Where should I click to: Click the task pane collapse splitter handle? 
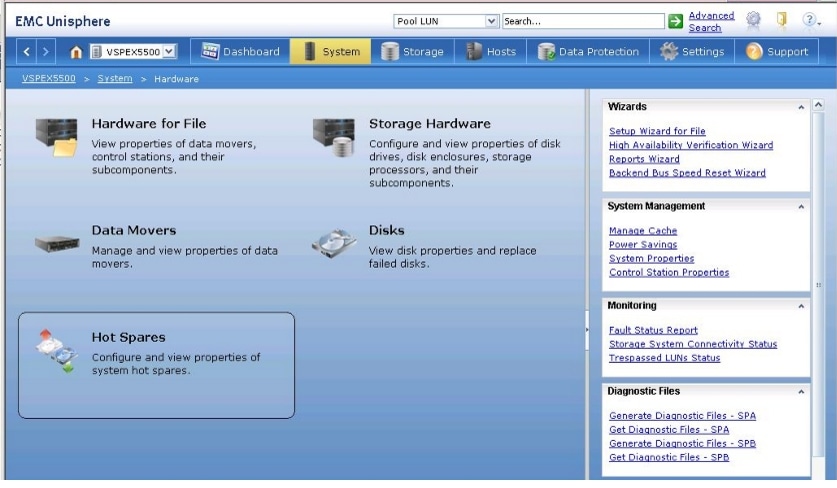coord(587,330)
